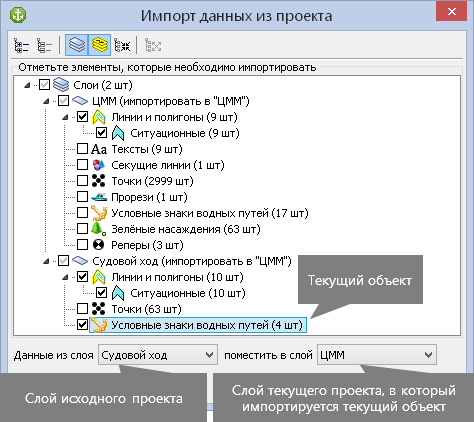Toggle the gray layers stack toolbar button
Image resolution: width=474 pixels, height=422 pixels.
(76, 45)
